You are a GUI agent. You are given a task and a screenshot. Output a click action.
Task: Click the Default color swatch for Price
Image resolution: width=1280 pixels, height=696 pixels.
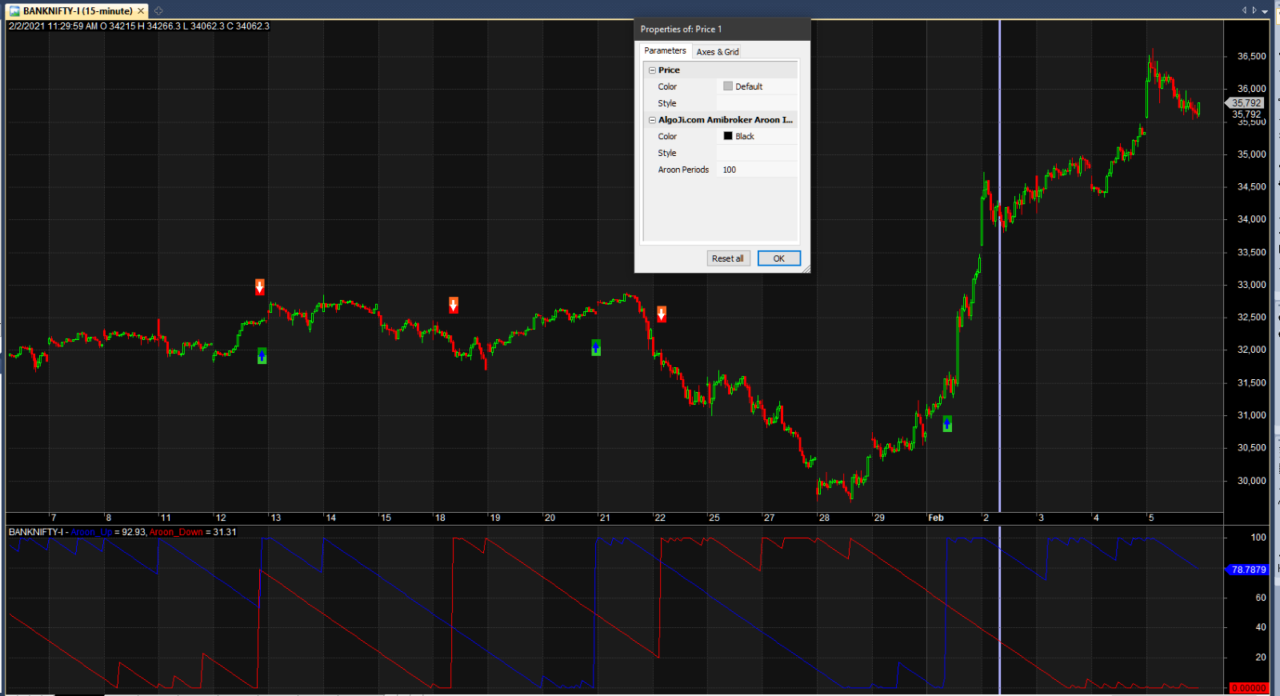pyautogui.click(x=730, y=86)
